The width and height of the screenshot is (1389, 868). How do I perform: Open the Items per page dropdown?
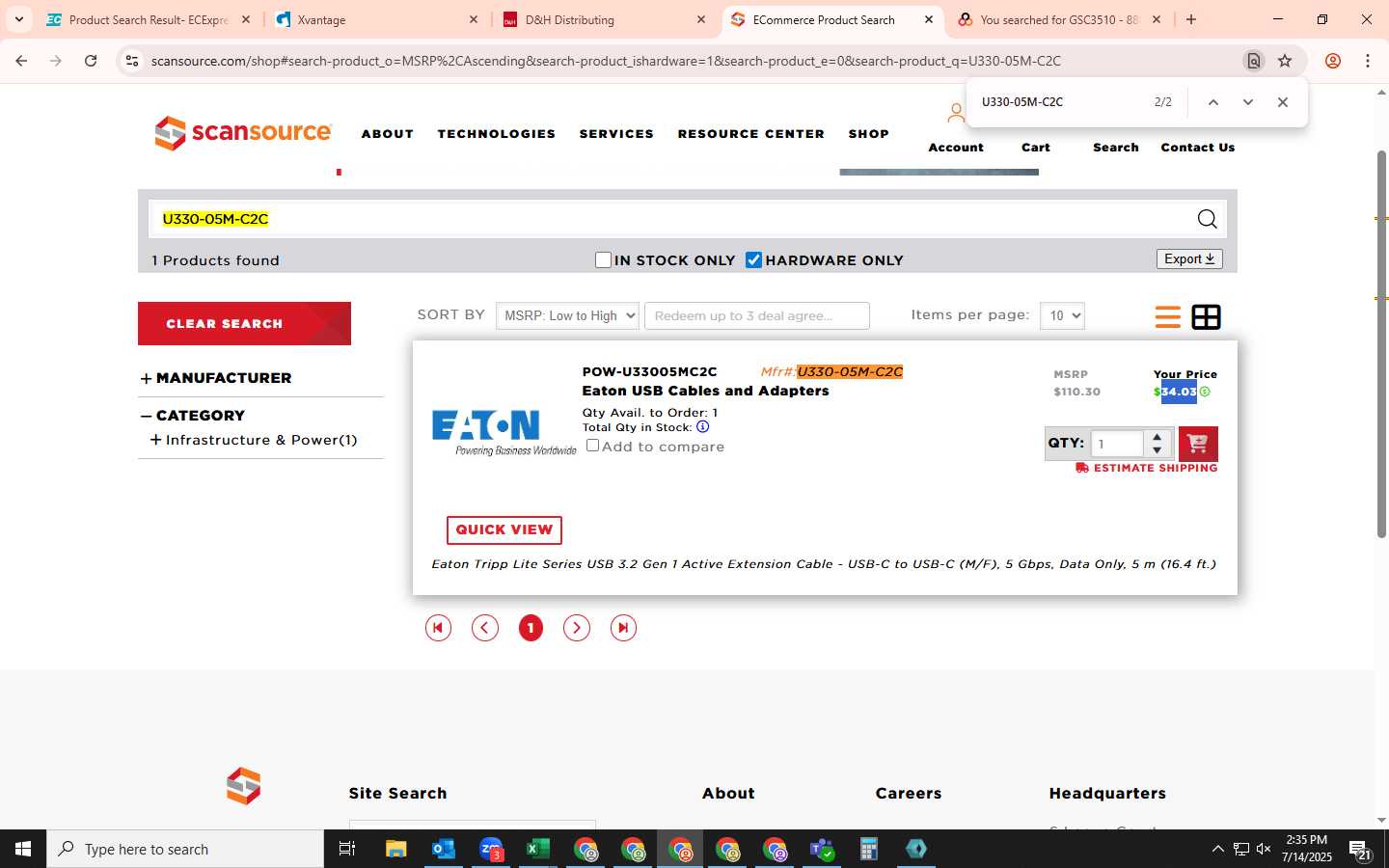[x=1062, y=315]
